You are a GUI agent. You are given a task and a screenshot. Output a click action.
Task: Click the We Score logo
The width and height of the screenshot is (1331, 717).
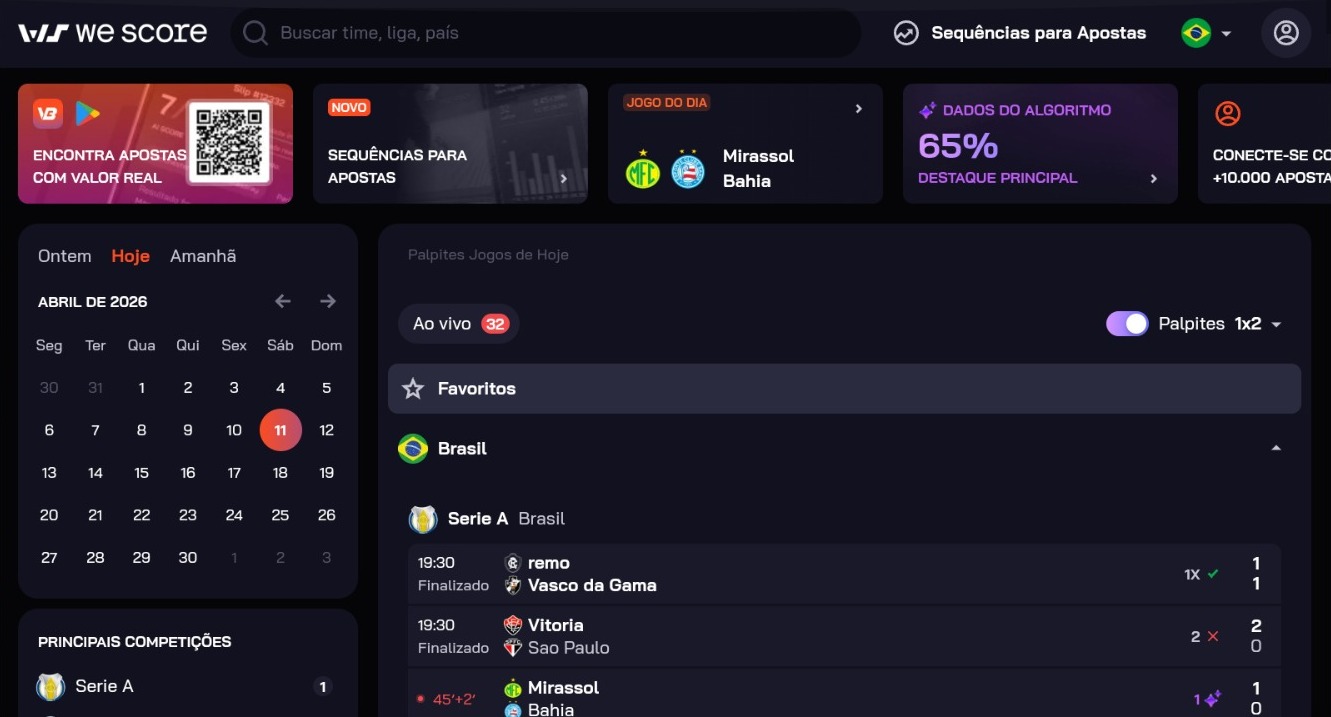[x=112, y=33]
